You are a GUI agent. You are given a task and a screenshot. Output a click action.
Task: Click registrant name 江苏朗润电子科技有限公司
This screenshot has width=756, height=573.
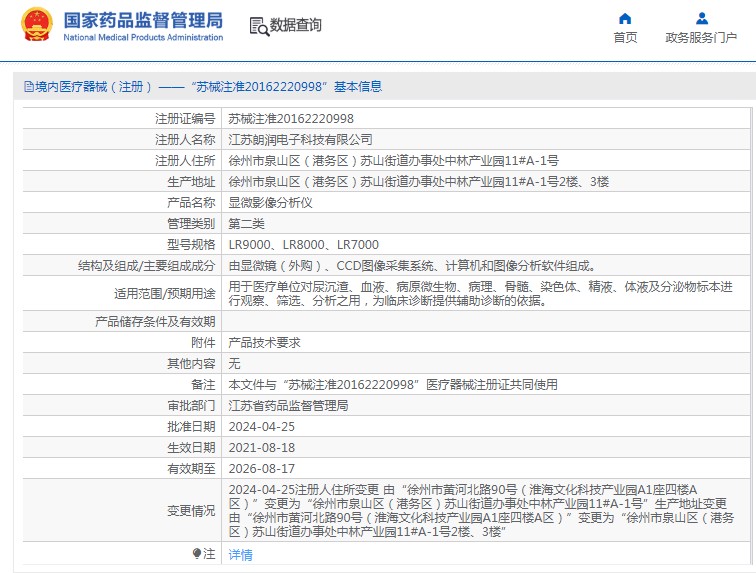(x=300, y=139)
